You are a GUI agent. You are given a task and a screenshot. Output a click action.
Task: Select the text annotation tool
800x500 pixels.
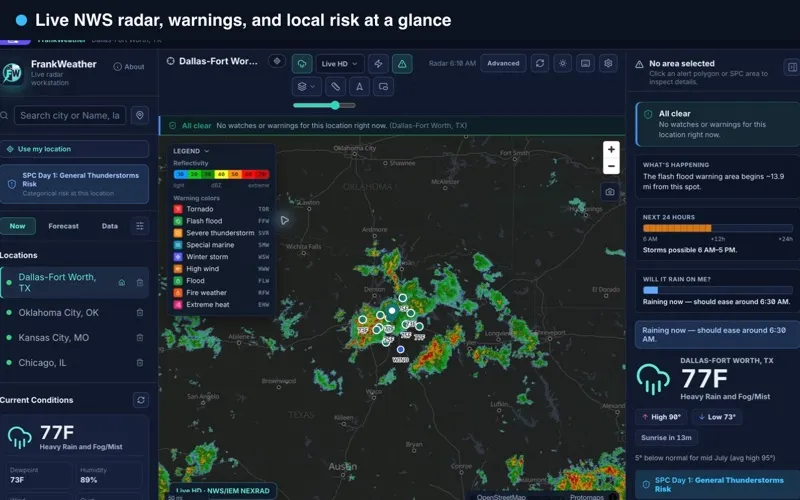click(x=359, y=87)
